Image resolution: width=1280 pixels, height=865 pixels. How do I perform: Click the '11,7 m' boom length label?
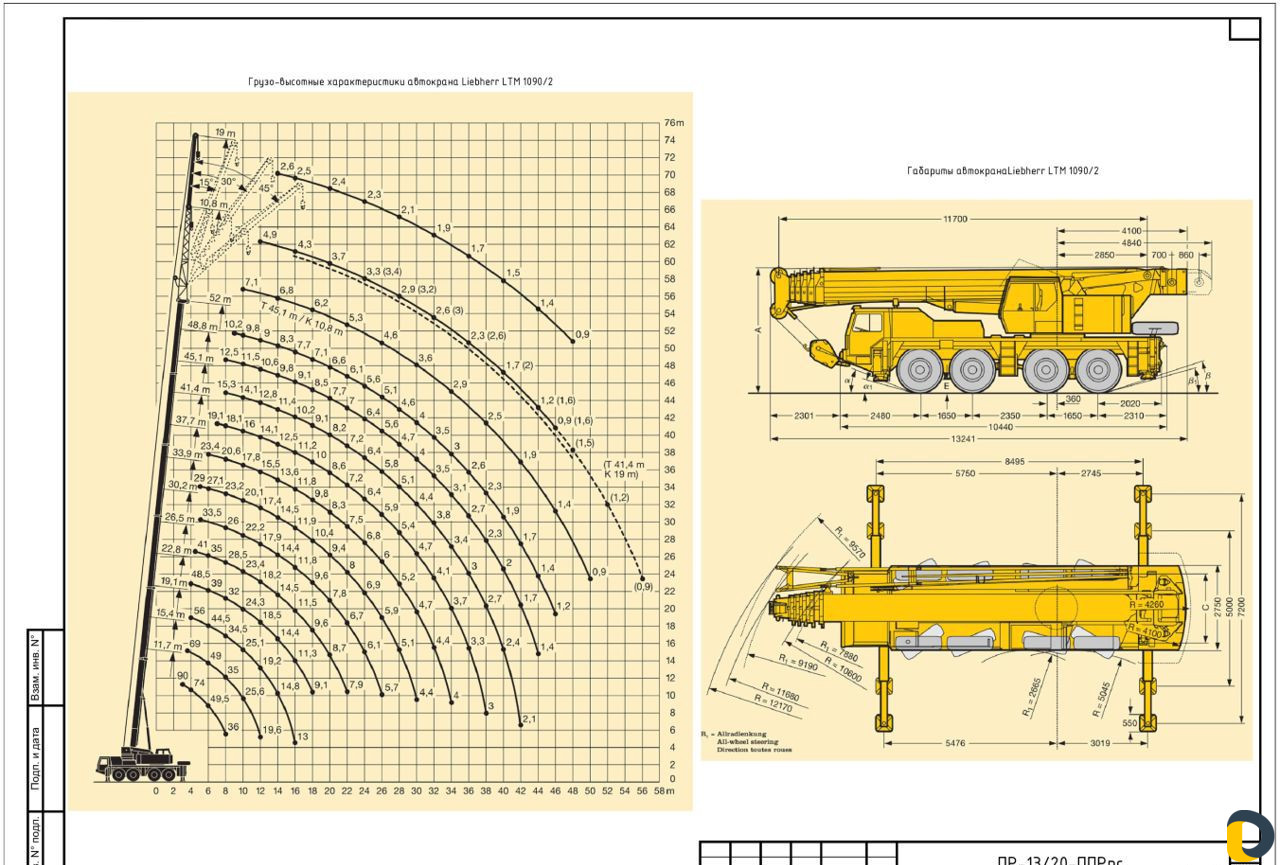coord(167,646)
